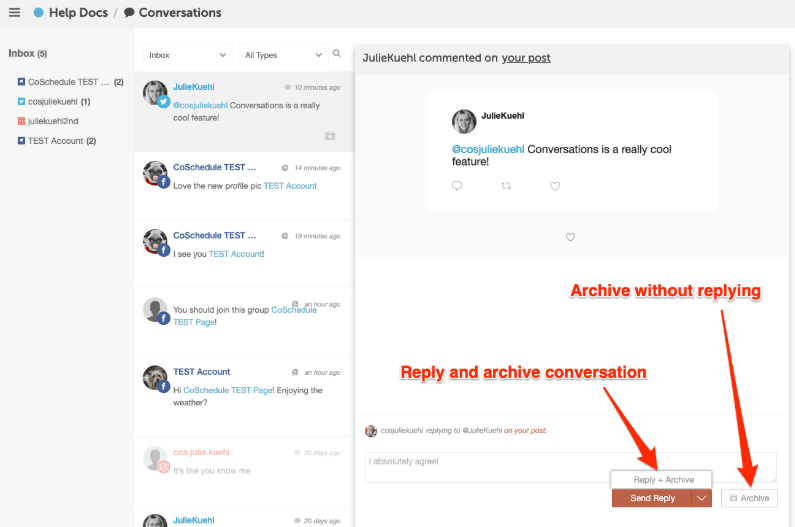Click the archive icon on JulieKuehl's 10 minutes ago message

coord(330,136)
